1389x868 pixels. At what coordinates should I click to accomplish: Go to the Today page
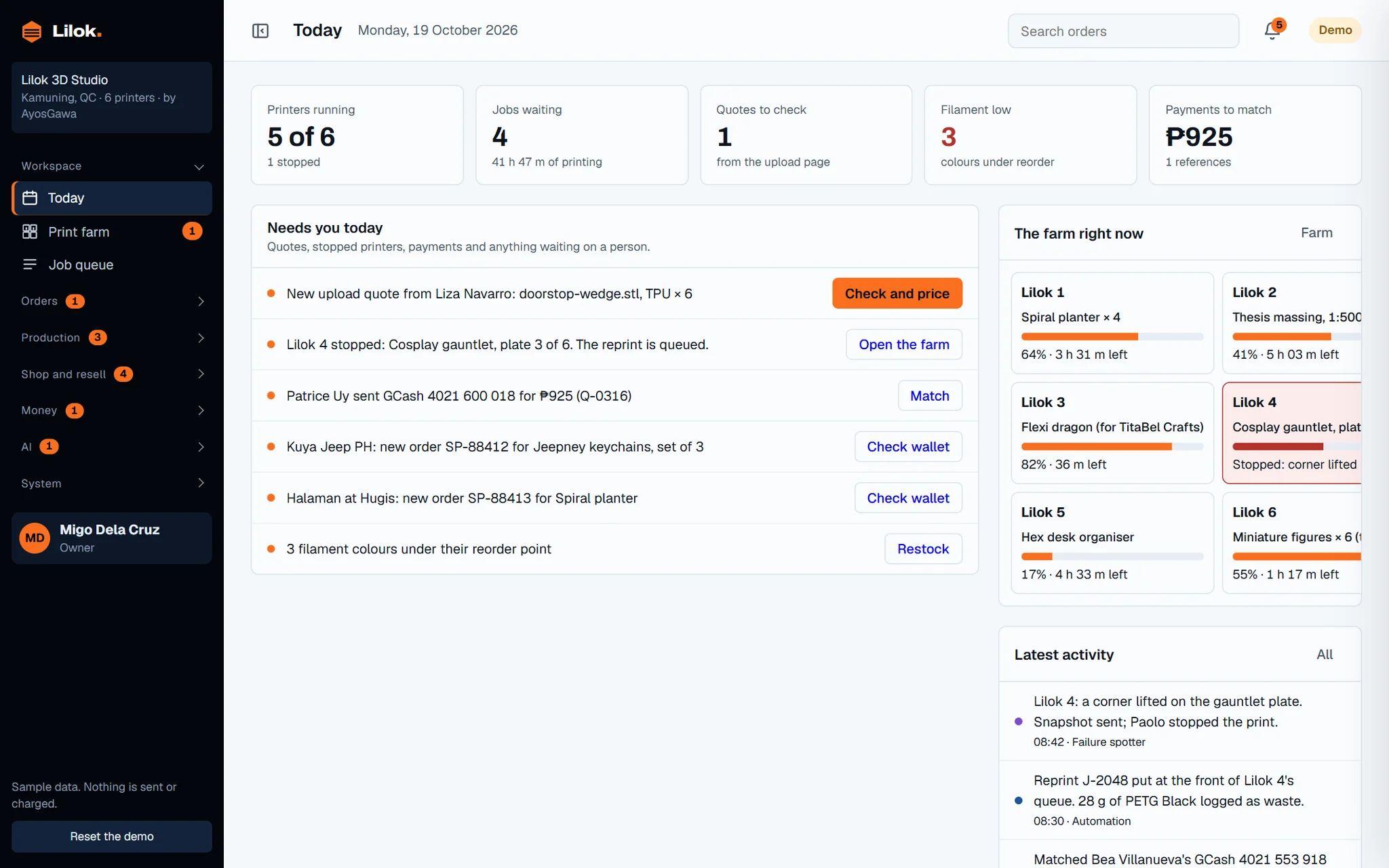coord(112,198)
